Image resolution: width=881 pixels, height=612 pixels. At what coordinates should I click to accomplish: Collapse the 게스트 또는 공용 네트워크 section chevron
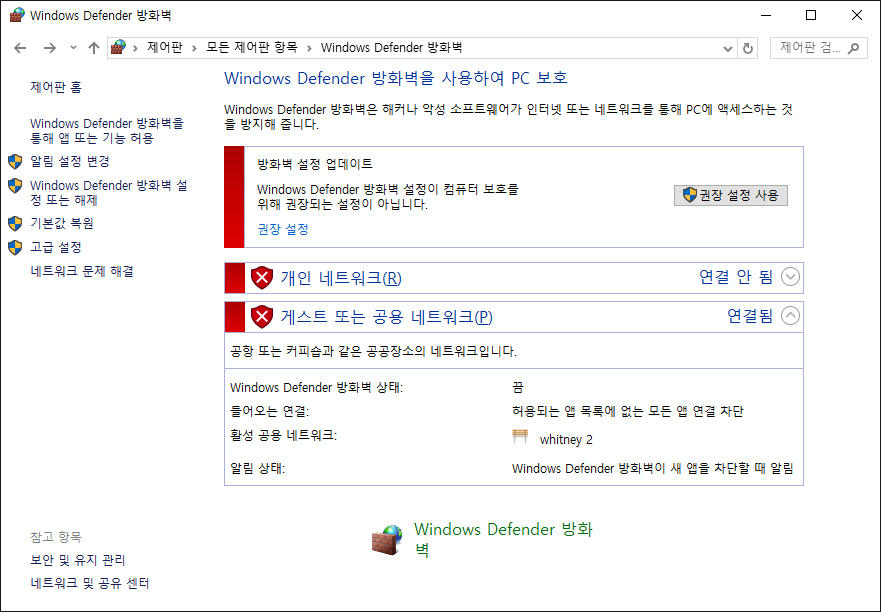click(791, 317)
